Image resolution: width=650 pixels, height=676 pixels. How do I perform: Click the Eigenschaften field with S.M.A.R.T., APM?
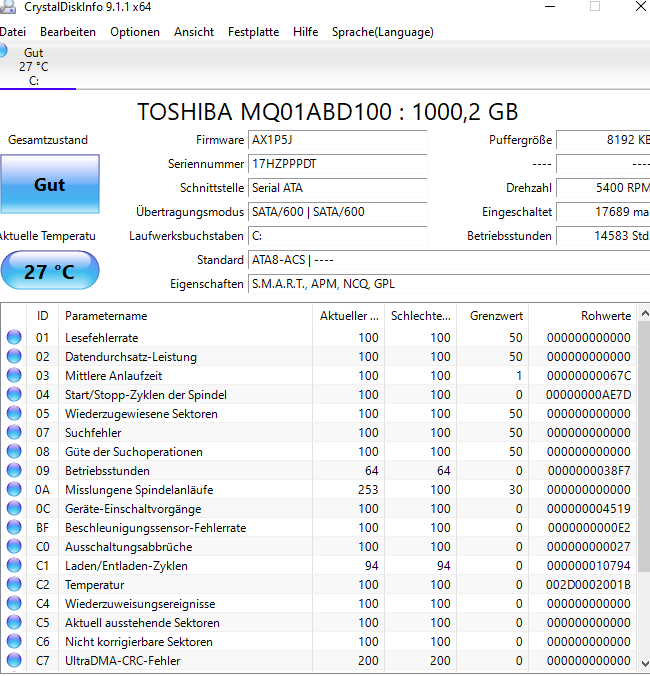tap(449, 284)
